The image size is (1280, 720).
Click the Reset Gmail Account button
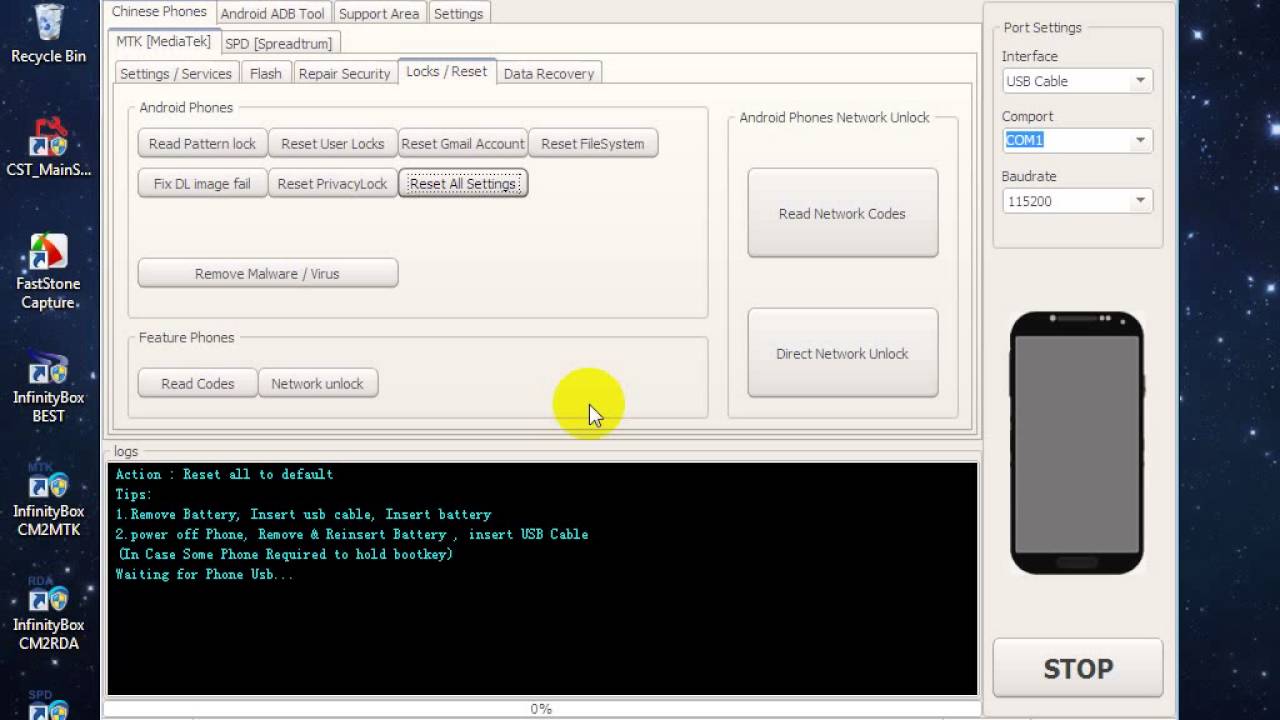(462, 143)
